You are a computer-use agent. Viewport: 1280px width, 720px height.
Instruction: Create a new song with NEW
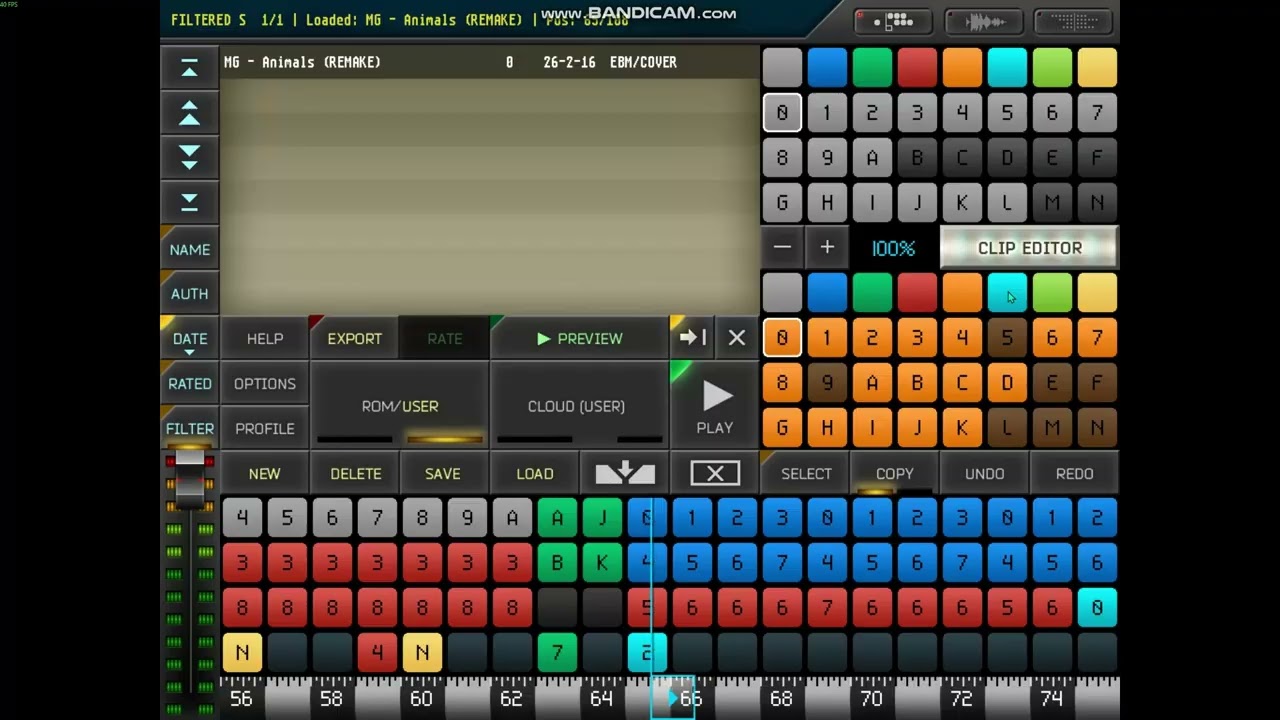[264, 473]
